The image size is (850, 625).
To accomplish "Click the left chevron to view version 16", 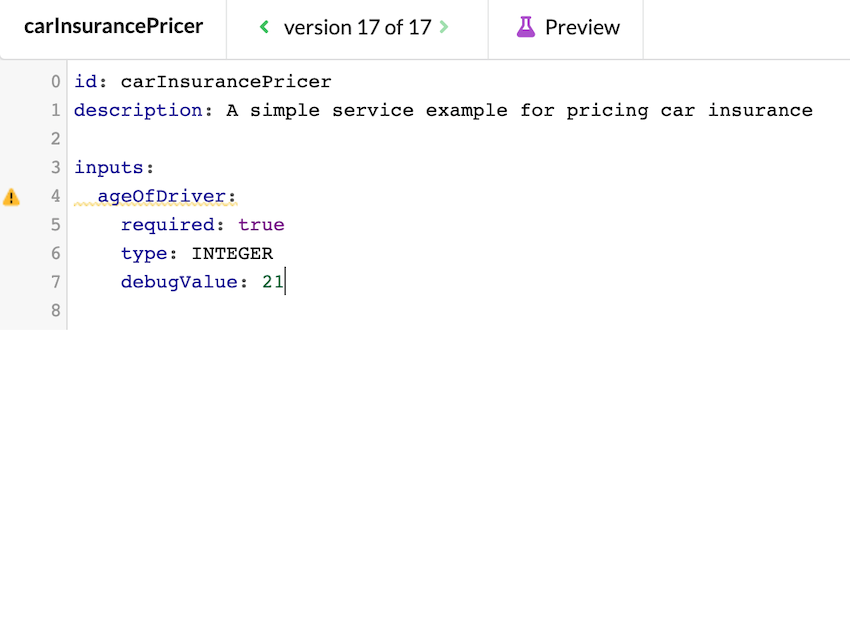I will [x=263, y=28].
